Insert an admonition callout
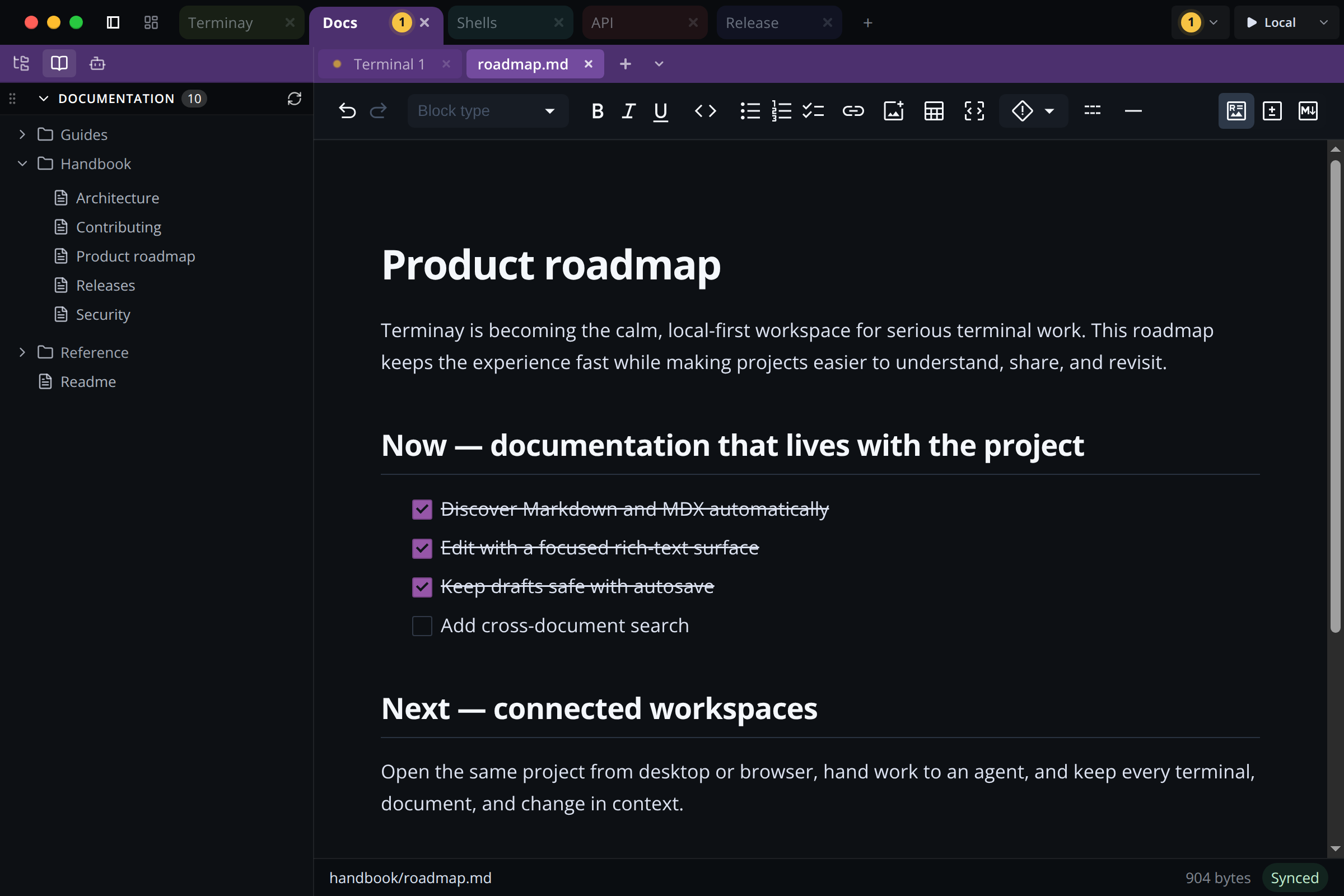The image size is (1344, 896). pyautogui.click(x=1023, y=111)
